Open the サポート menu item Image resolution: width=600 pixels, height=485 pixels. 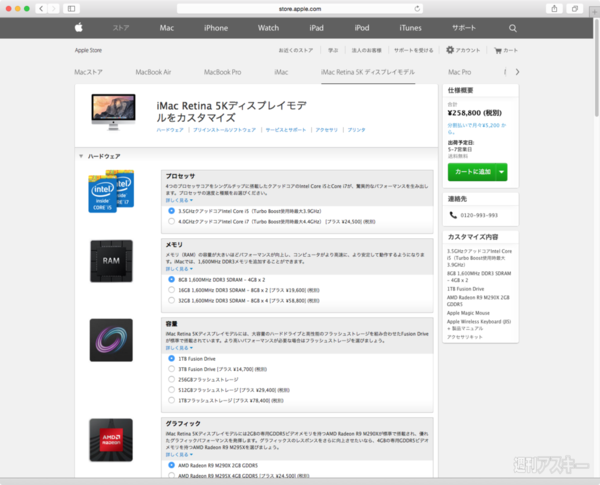[x=464, y=28]
